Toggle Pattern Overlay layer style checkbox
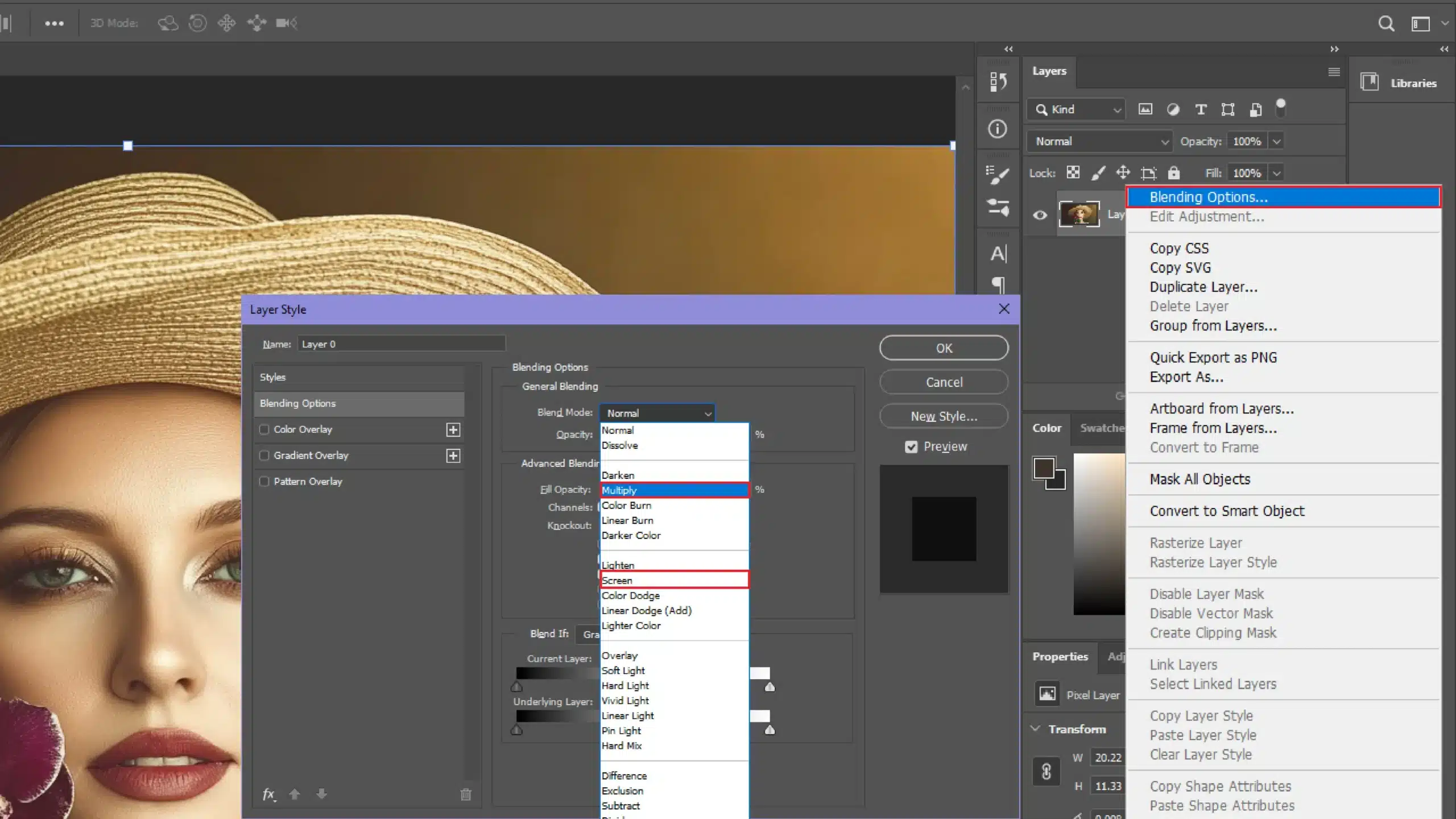The image size is (1456, 819). 263,481
